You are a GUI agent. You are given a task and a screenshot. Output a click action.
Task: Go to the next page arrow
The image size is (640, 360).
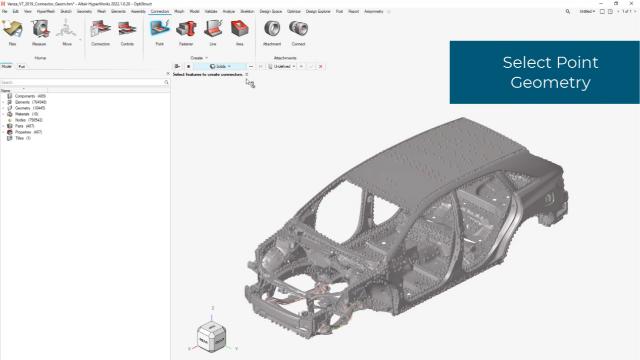point(635,11)
